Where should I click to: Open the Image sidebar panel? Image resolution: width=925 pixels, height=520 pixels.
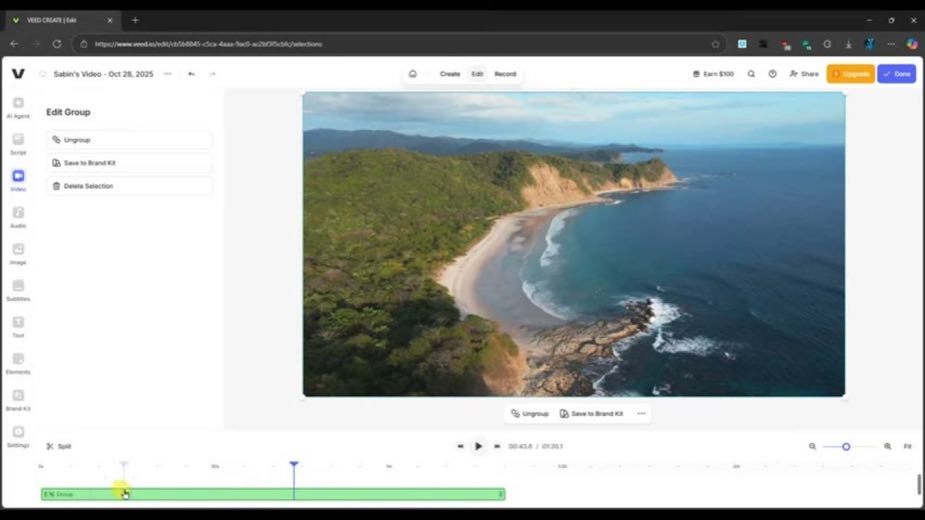click(x=18, y=254)
